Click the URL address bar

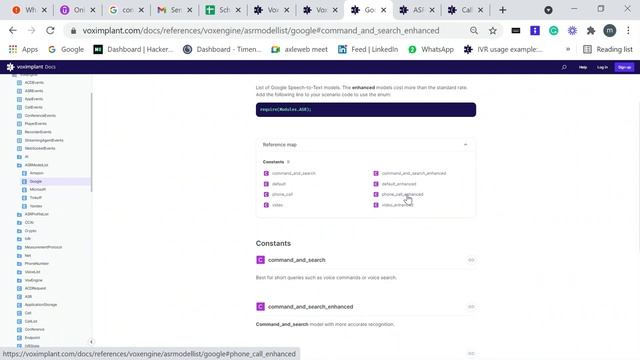261,31
